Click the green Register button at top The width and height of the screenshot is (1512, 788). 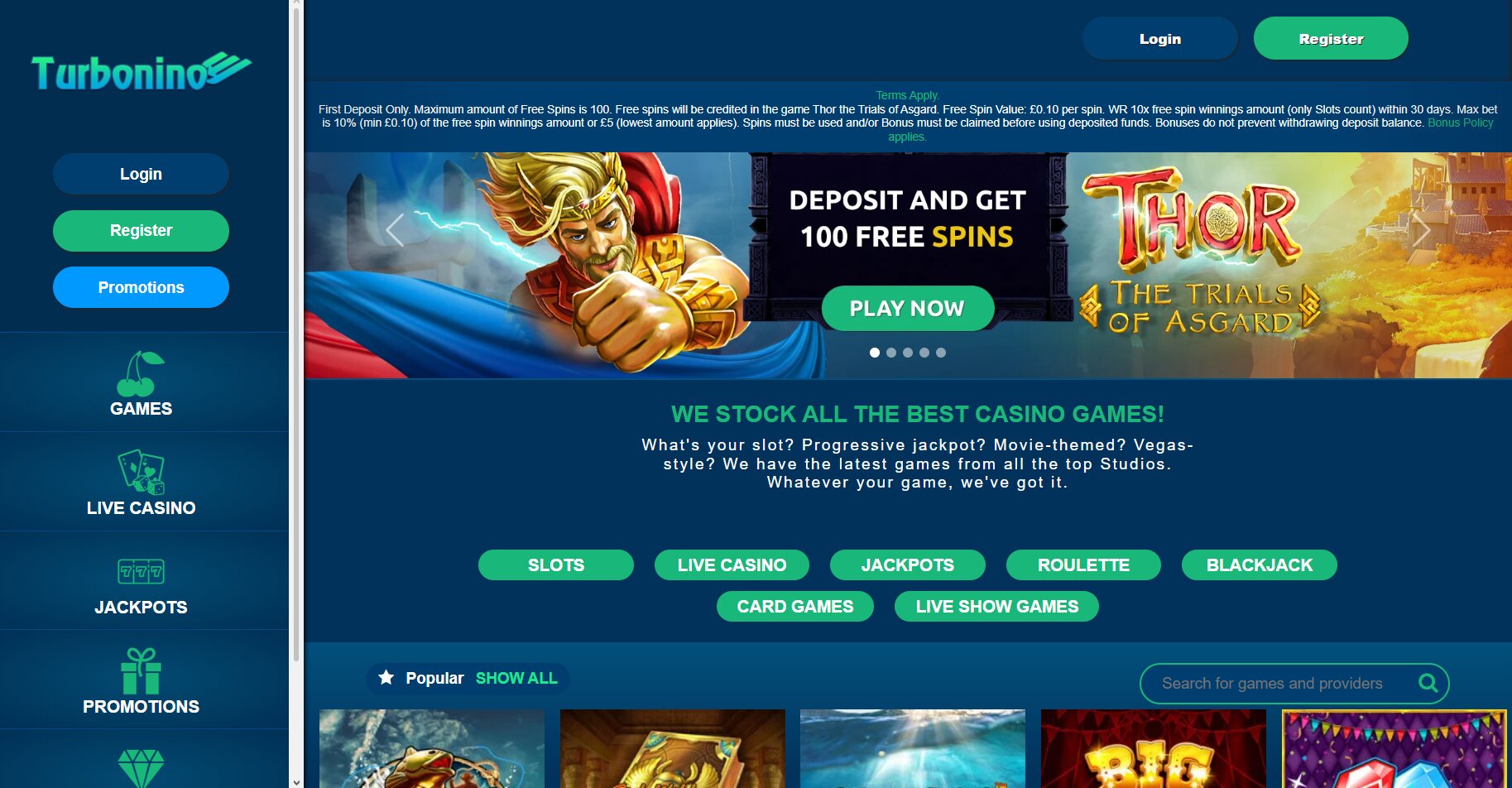1331,38
